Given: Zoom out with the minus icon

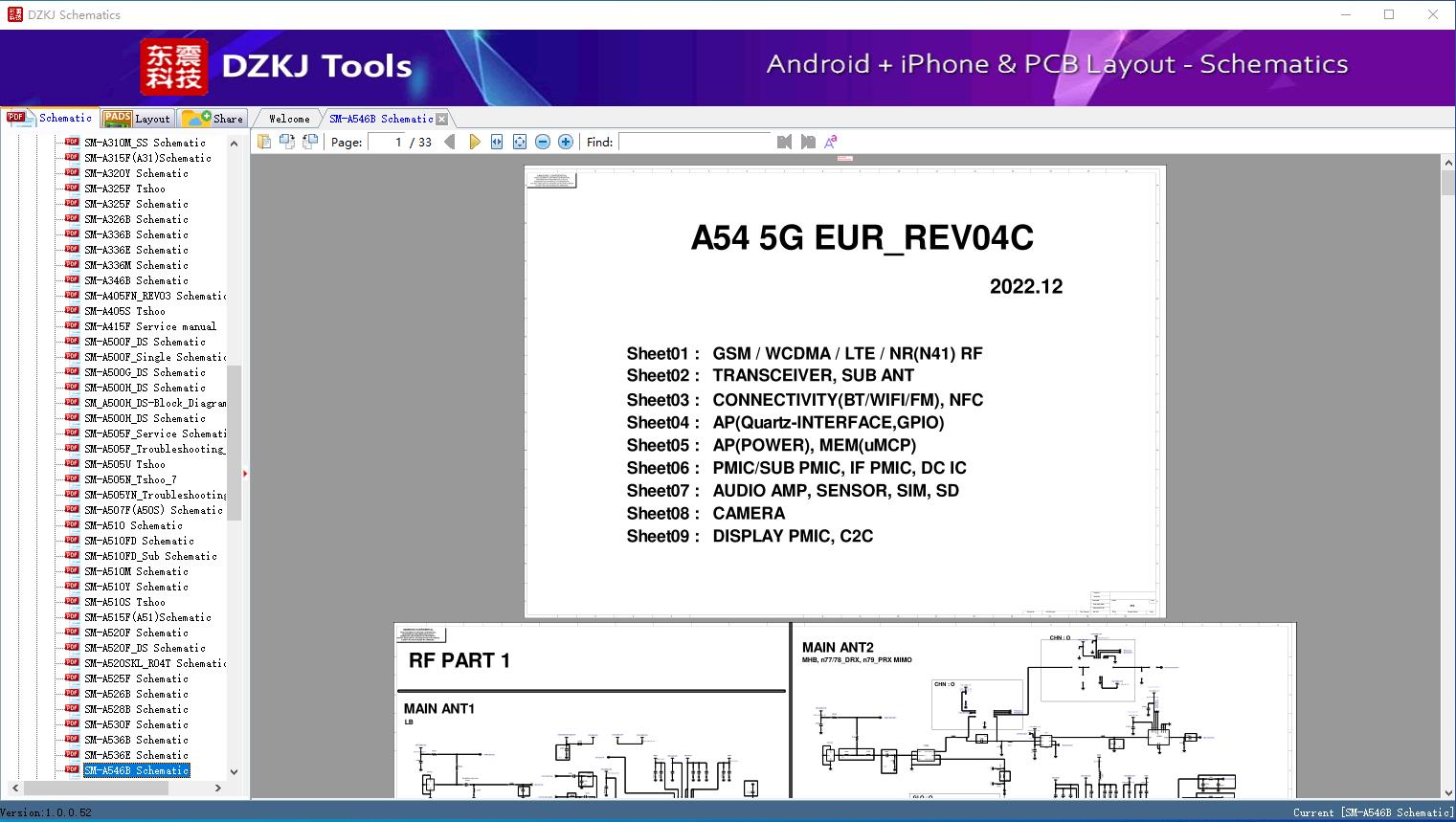Looking at the screenshot, I should pos(543,142).
